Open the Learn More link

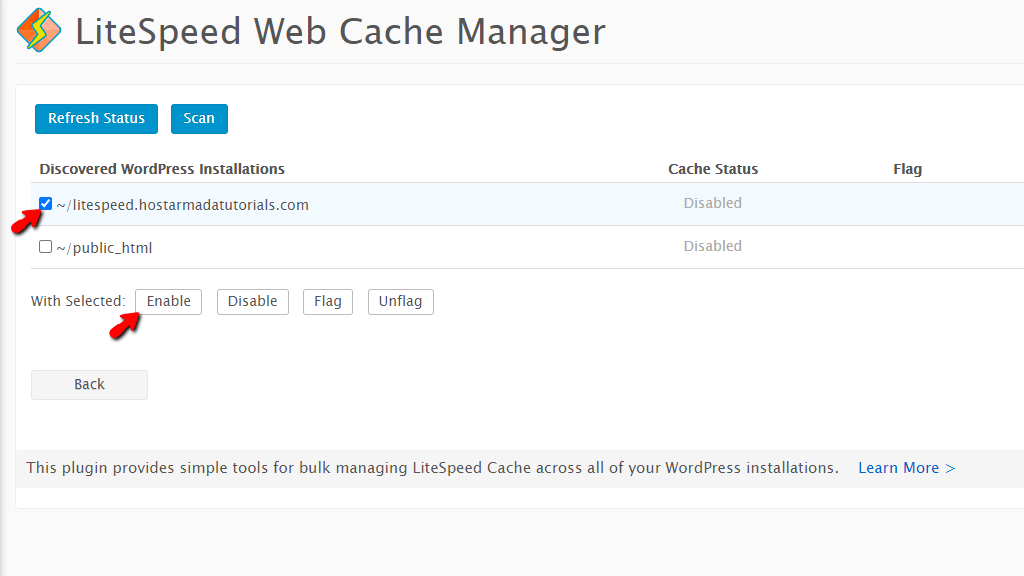point(906,468)
